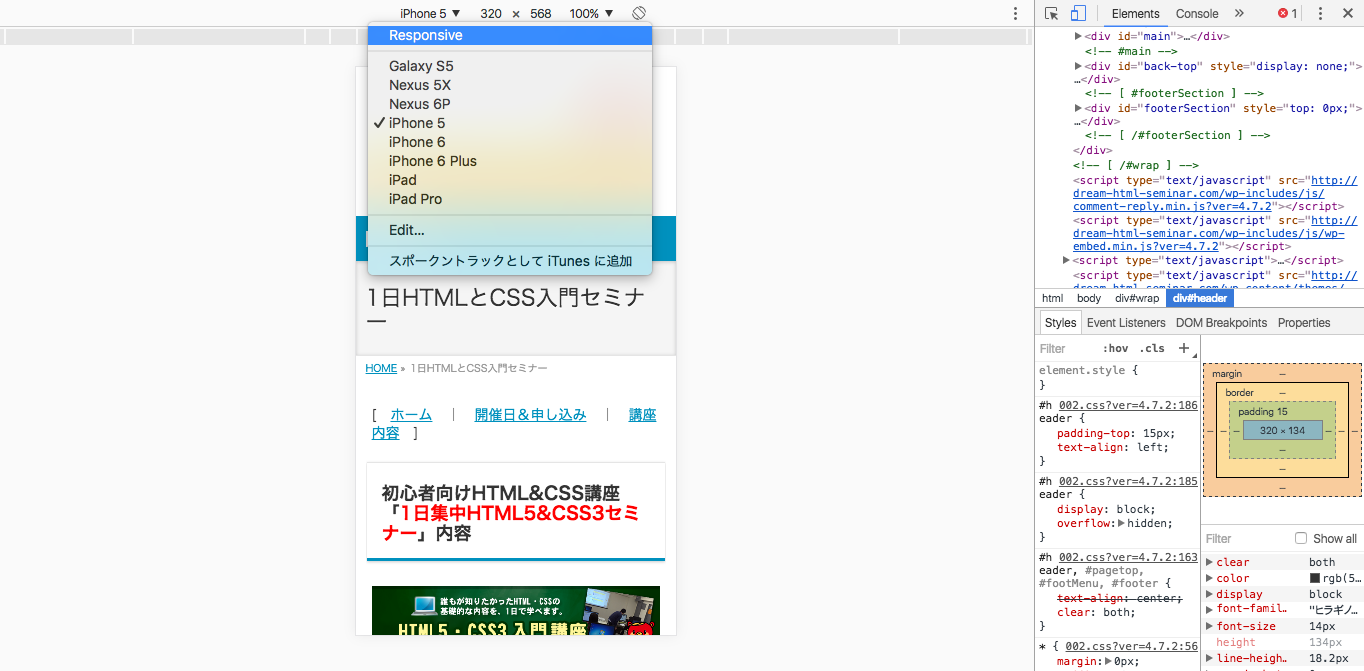Viewport: 1364px width, 671px height.
Task: Open the Properties tab
Action: (x=1304, y=322)
